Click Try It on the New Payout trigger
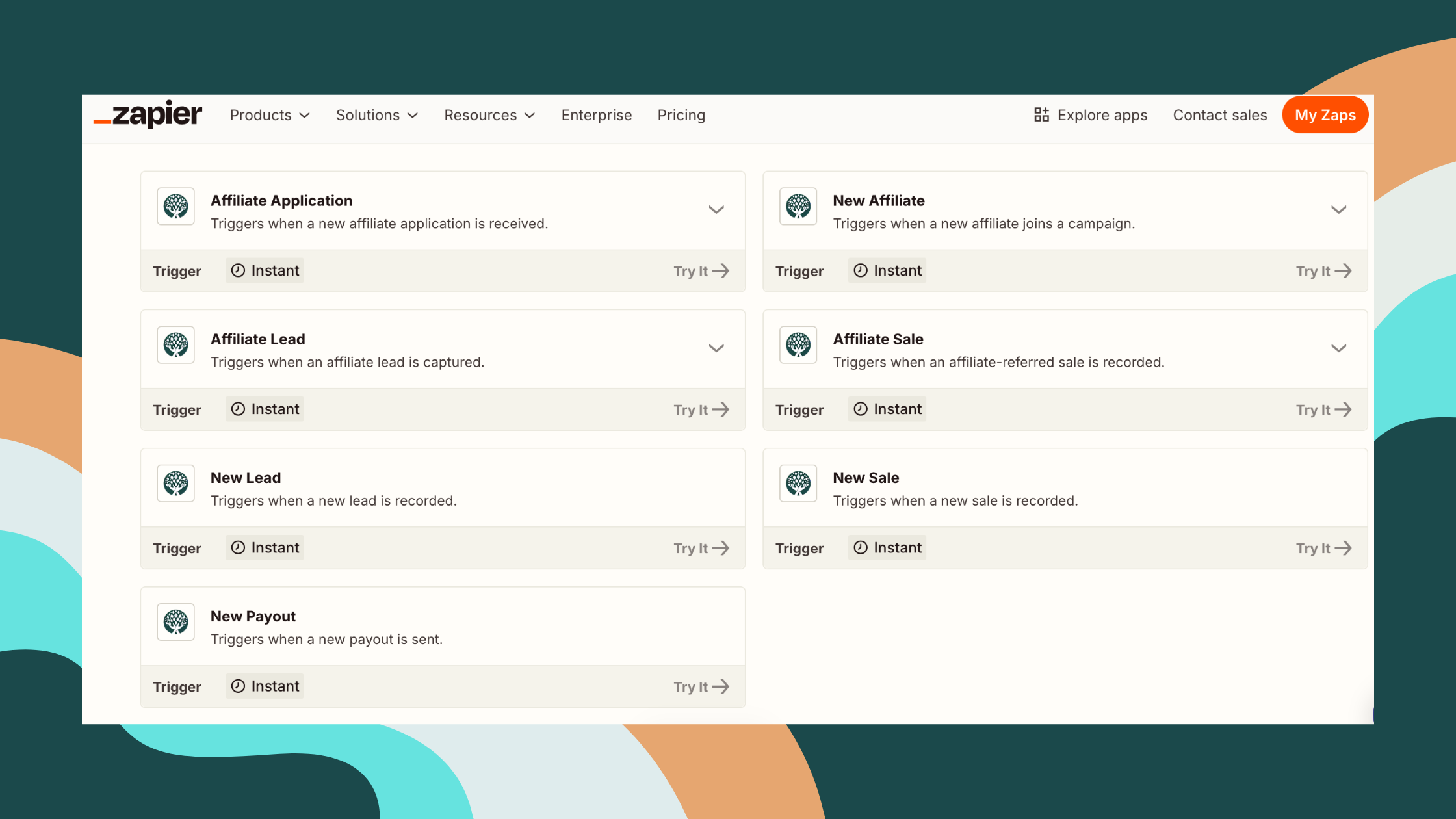1456x819 pixels. click(701, 686)
